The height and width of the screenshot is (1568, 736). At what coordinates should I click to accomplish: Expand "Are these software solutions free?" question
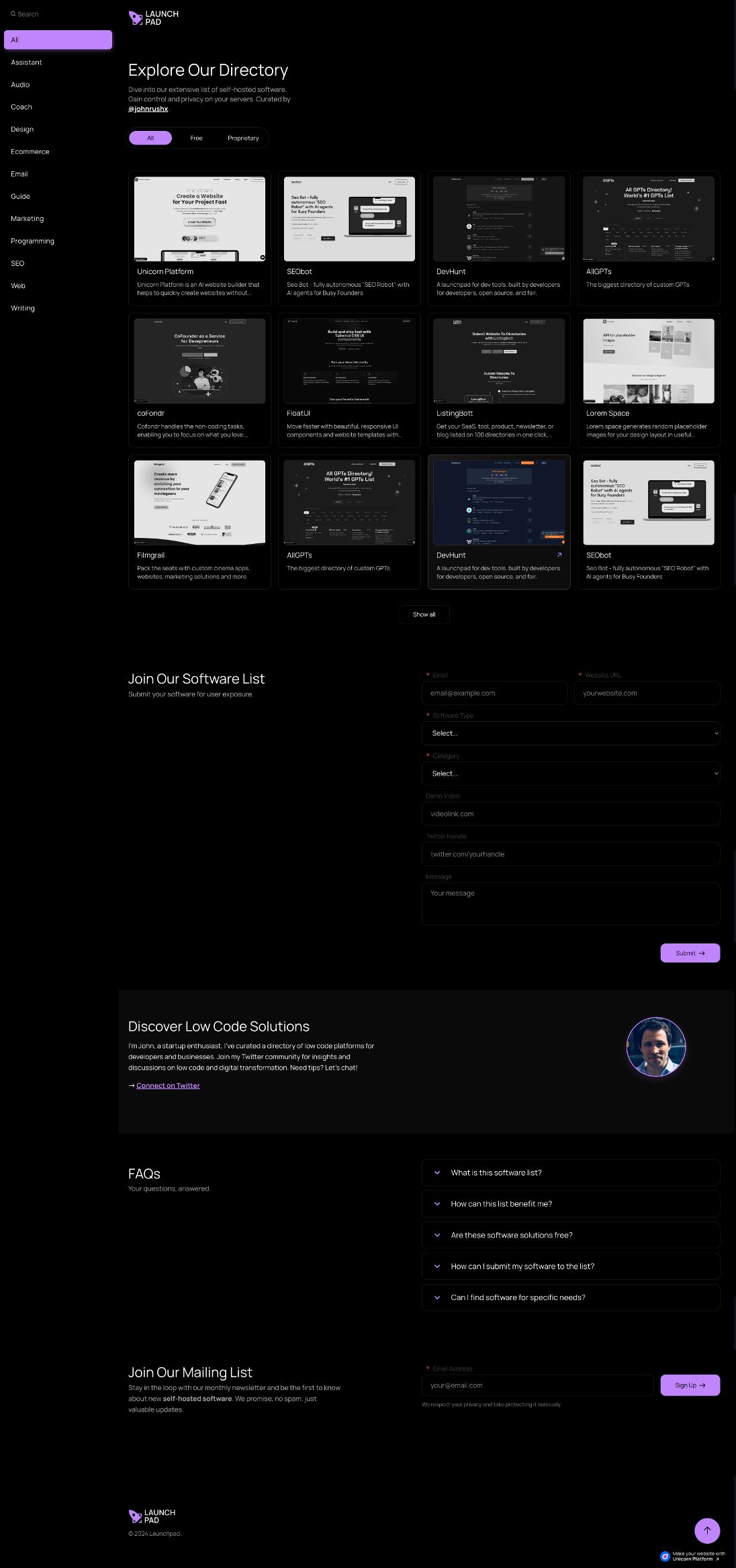point(571,1235)
